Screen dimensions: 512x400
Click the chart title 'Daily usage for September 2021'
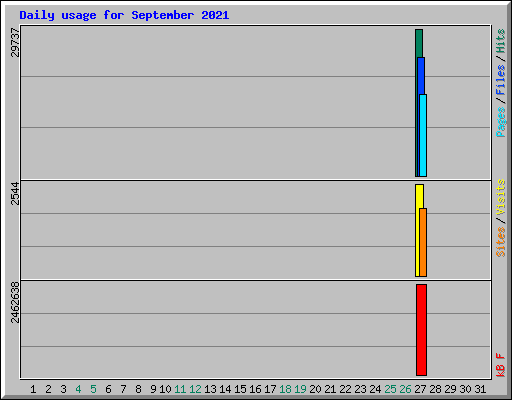(124, 15)
